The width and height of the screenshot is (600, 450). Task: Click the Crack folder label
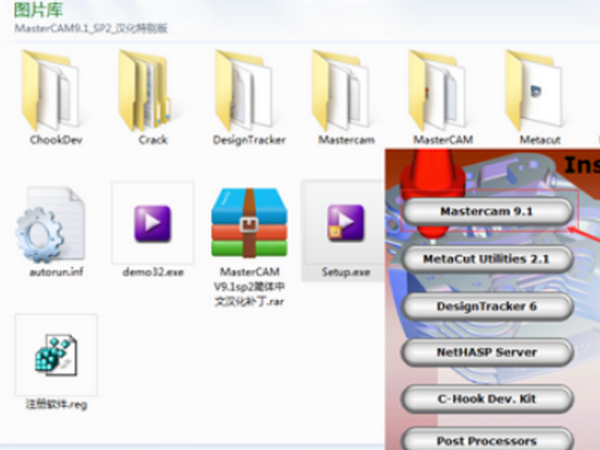tap(153, 140)
